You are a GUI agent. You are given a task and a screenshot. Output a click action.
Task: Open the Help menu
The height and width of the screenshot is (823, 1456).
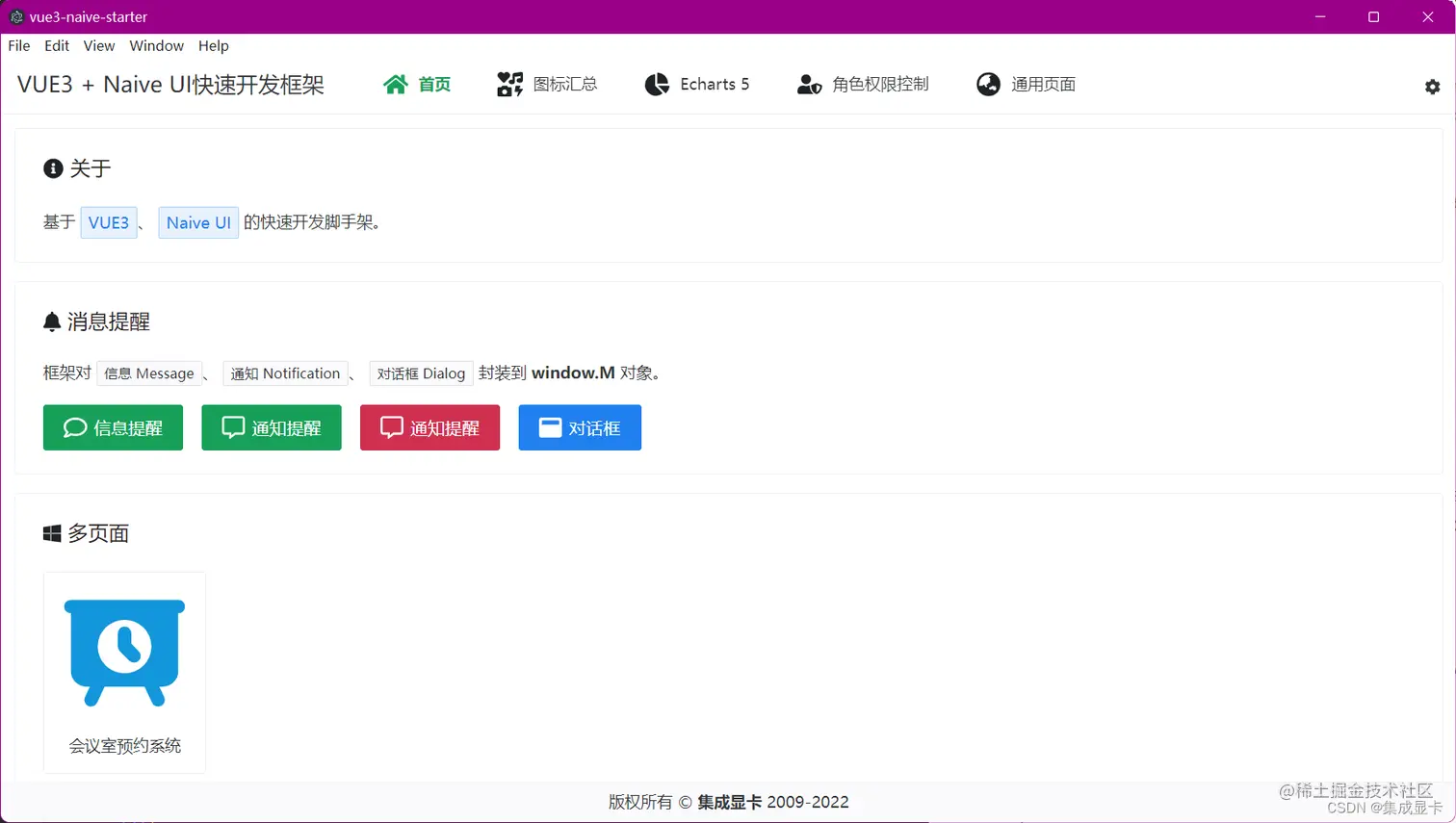click(213, 45)
